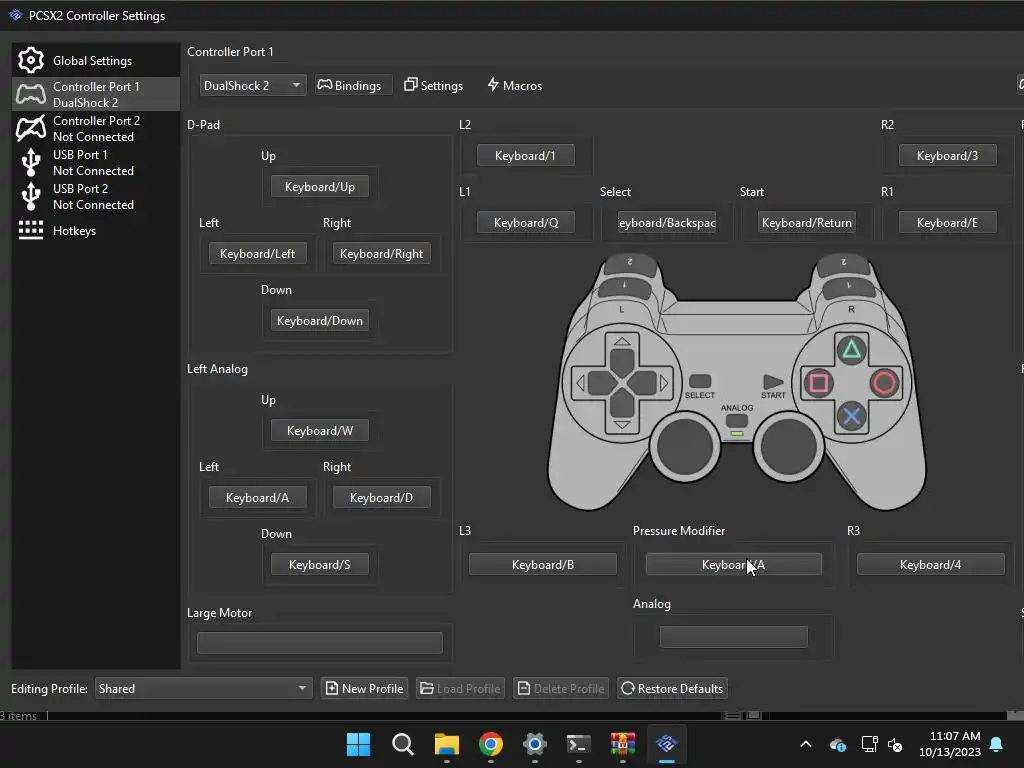Rebind Pressure Modifier binding button
The height and width of the screenshot is (768, 1024).
coord(733,565)
